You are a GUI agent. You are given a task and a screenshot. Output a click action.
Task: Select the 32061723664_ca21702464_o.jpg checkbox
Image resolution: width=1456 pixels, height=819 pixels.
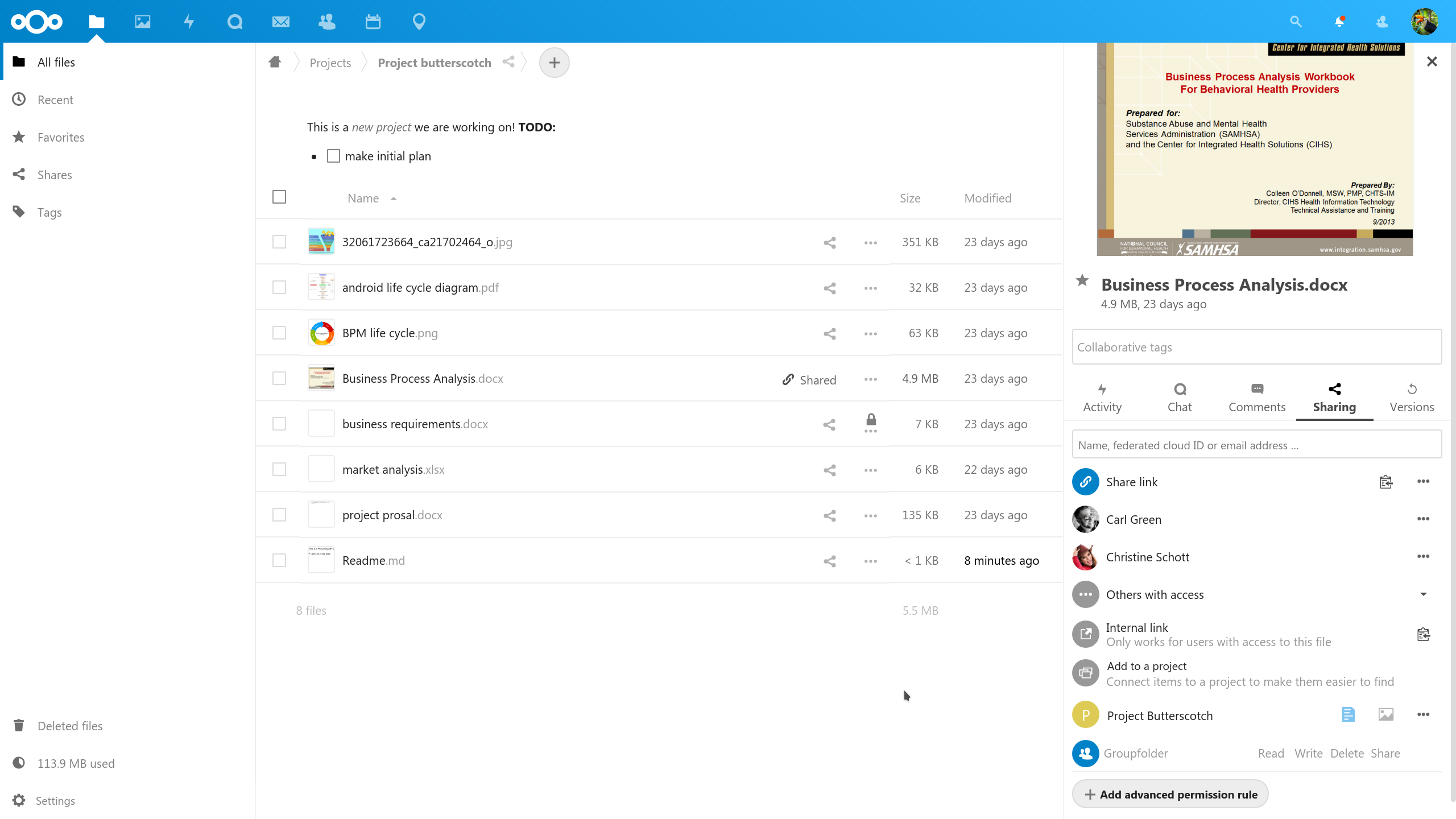(279, 242)
